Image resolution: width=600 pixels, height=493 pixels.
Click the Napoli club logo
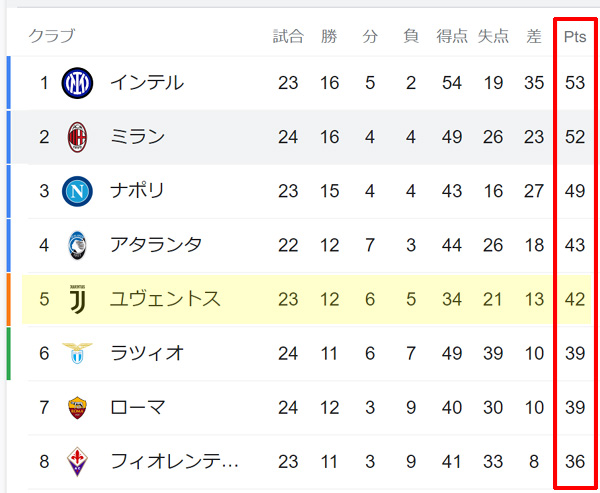coord(76,191)
